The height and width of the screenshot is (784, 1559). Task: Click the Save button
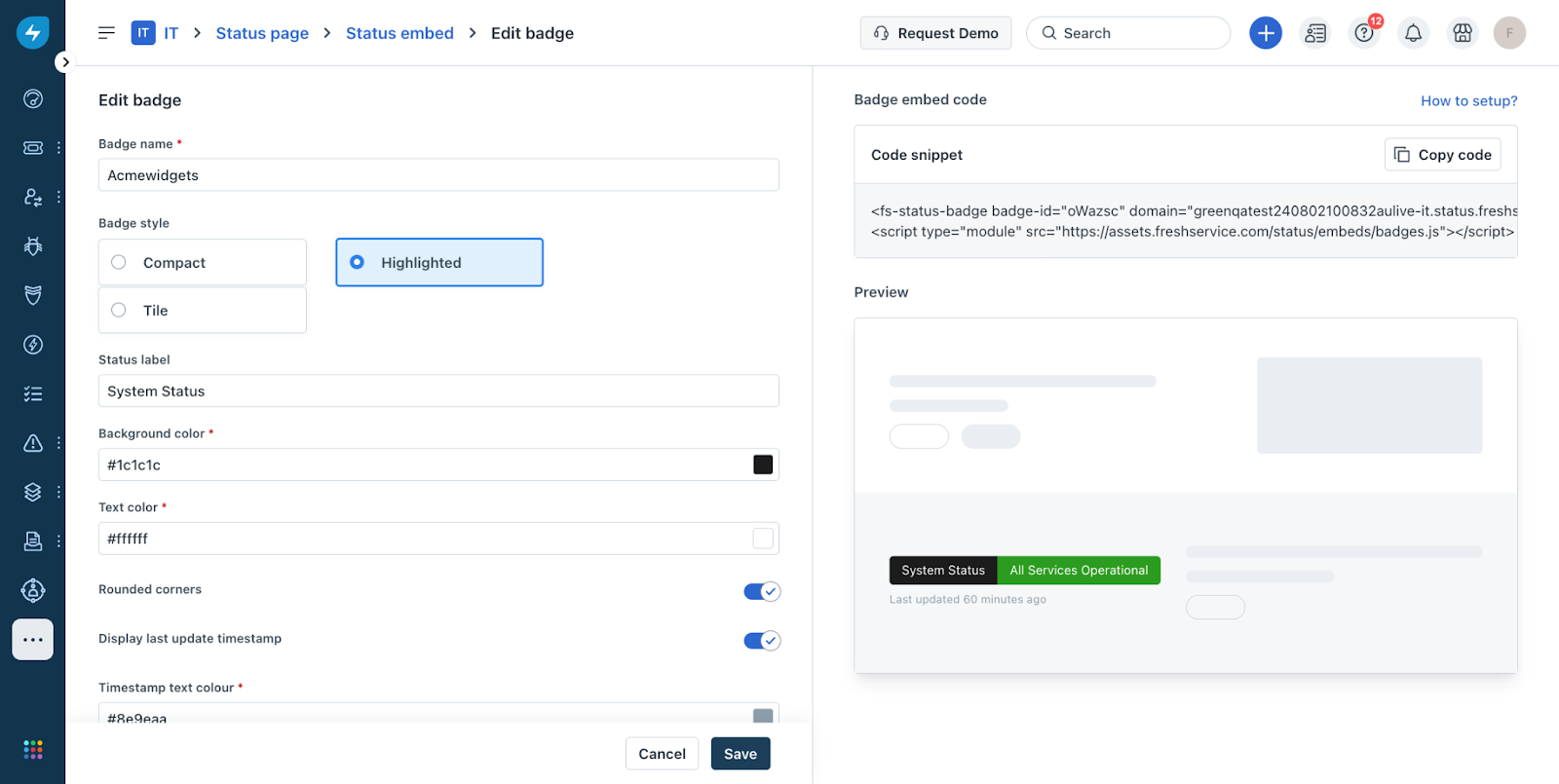coord(741,754)
